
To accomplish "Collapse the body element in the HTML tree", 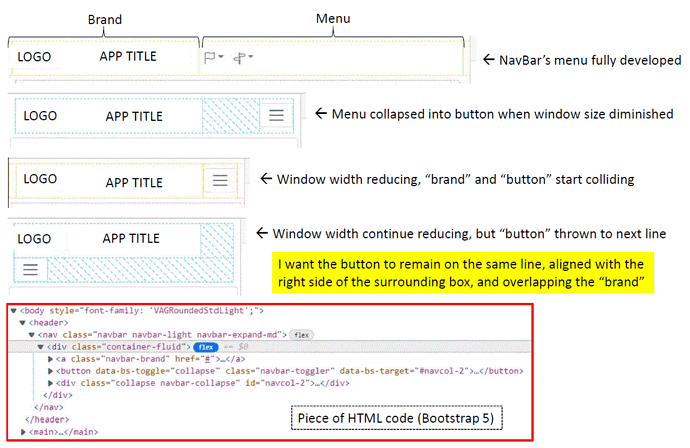I will click(x=14, y=311).
